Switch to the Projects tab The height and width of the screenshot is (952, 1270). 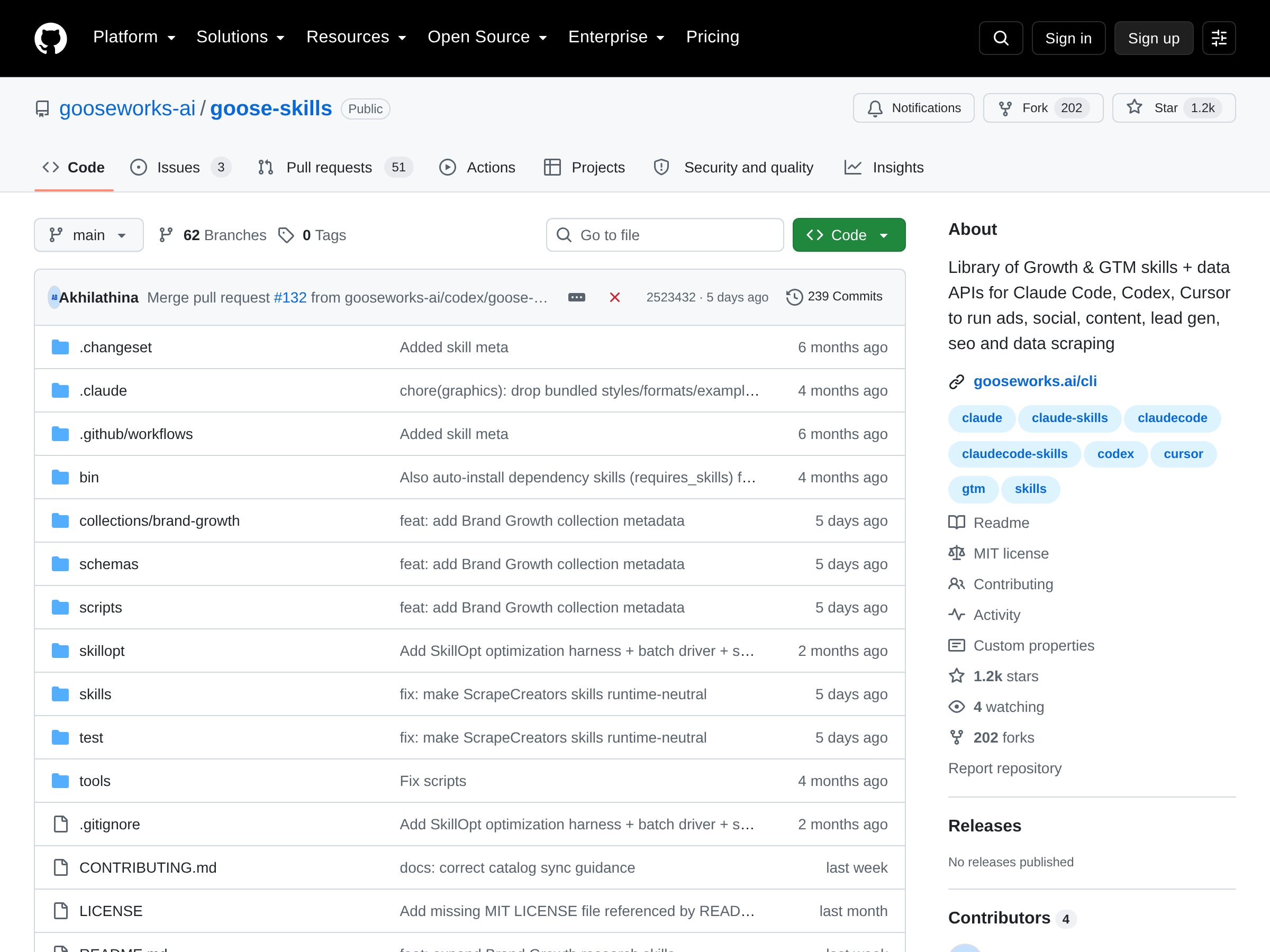click(584, 168)
